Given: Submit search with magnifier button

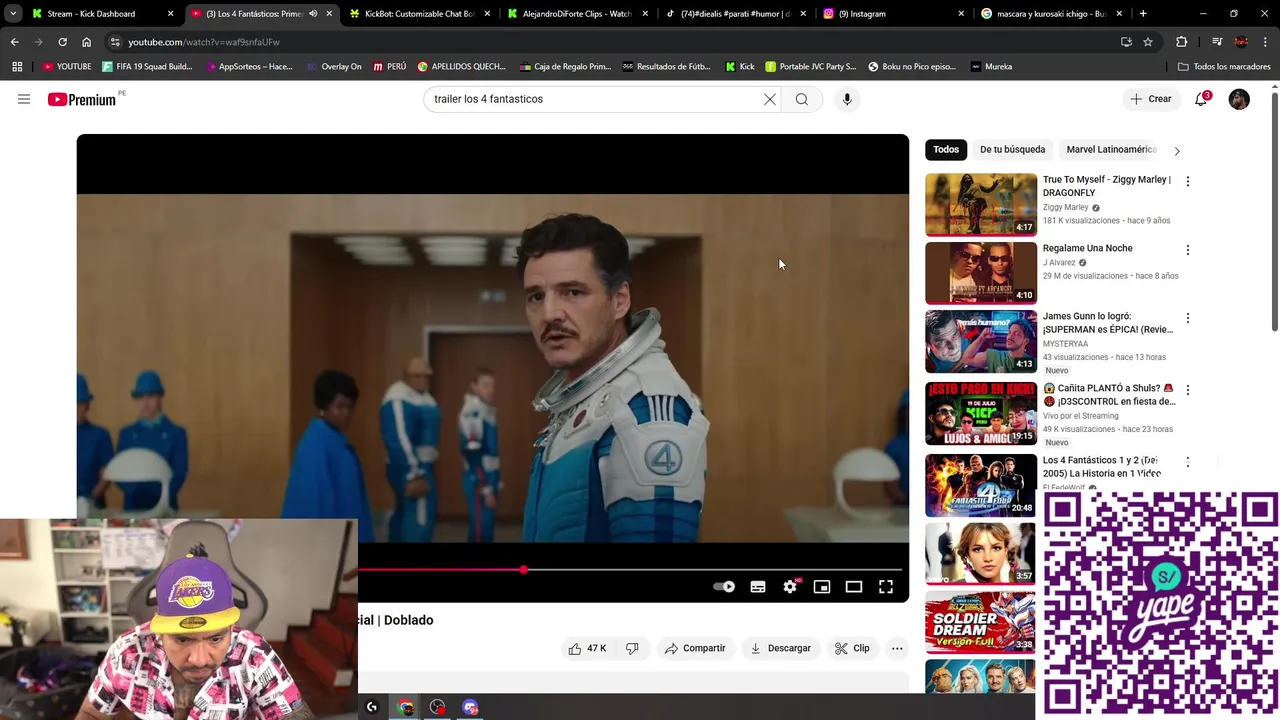Looking at the screenshot, I should pyautogui.click(x=802, y=99).
